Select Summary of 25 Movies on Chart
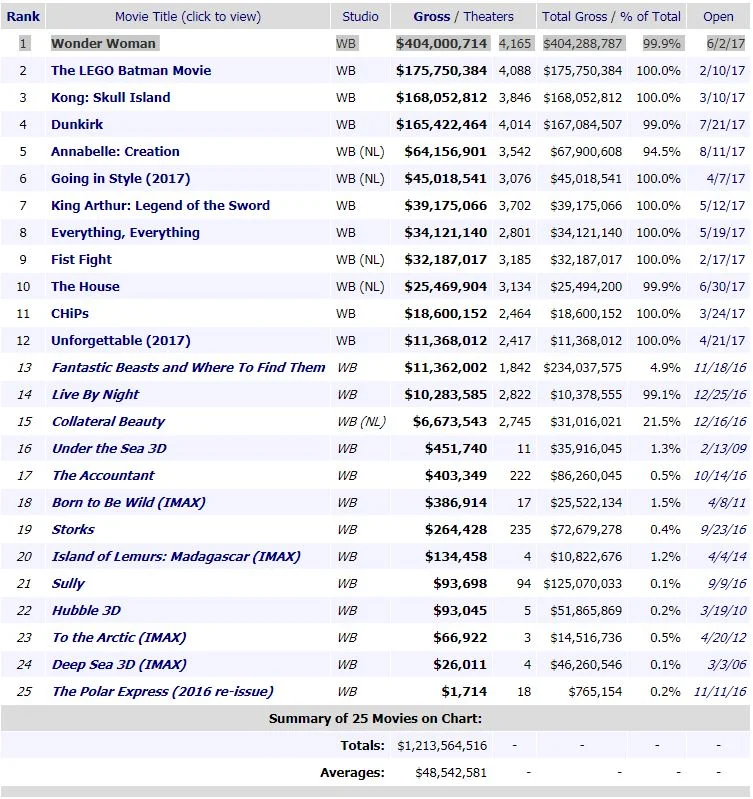753x799 pixels. tap(375, 718)
